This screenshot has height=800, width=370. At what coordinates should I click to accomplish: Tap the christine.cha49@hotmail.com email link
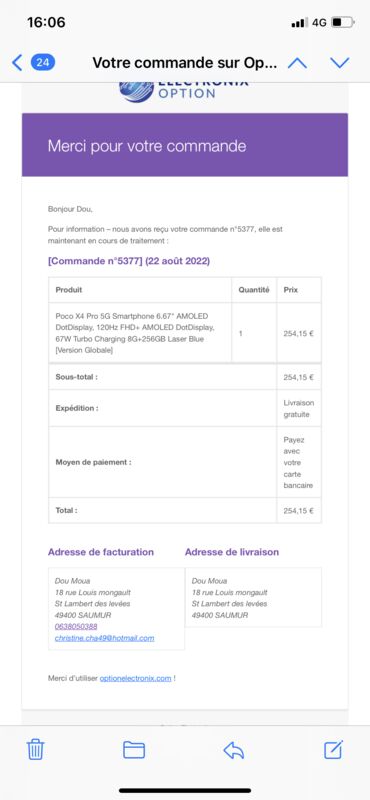click(x=104, y=638)
